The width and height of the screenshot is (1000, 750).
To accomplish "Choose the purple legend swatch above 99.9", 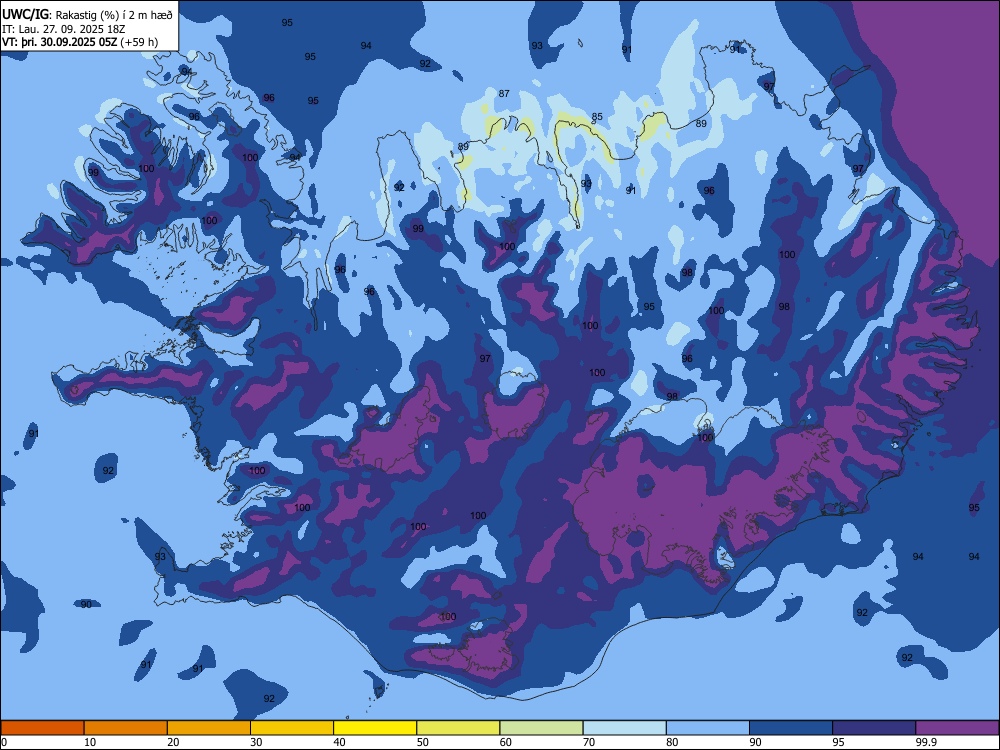I will coord(957,728).
